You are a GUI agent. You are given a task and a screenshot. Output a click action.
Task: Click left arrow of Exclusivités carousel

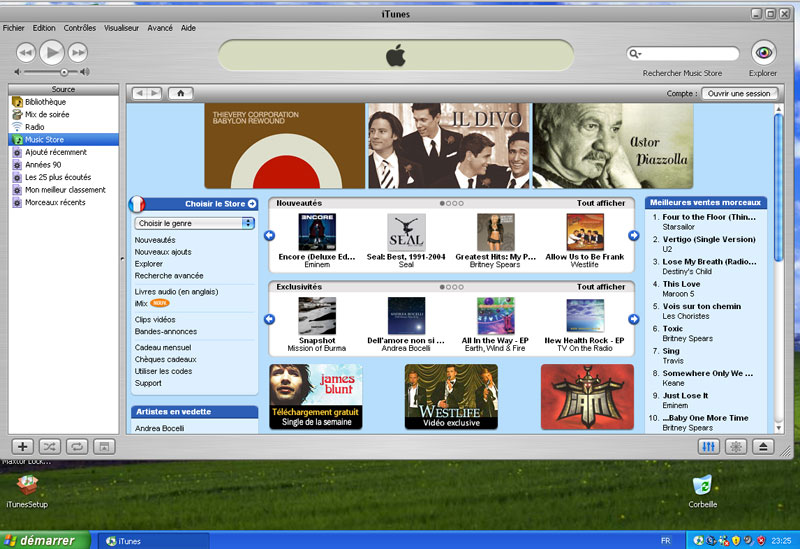click(269, 319)
